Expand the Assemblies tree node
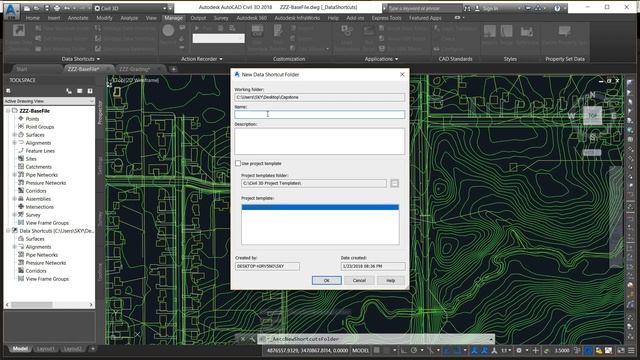Image resolution: width=640 pixels, height=360 pixels. click(x=14, y=199)
